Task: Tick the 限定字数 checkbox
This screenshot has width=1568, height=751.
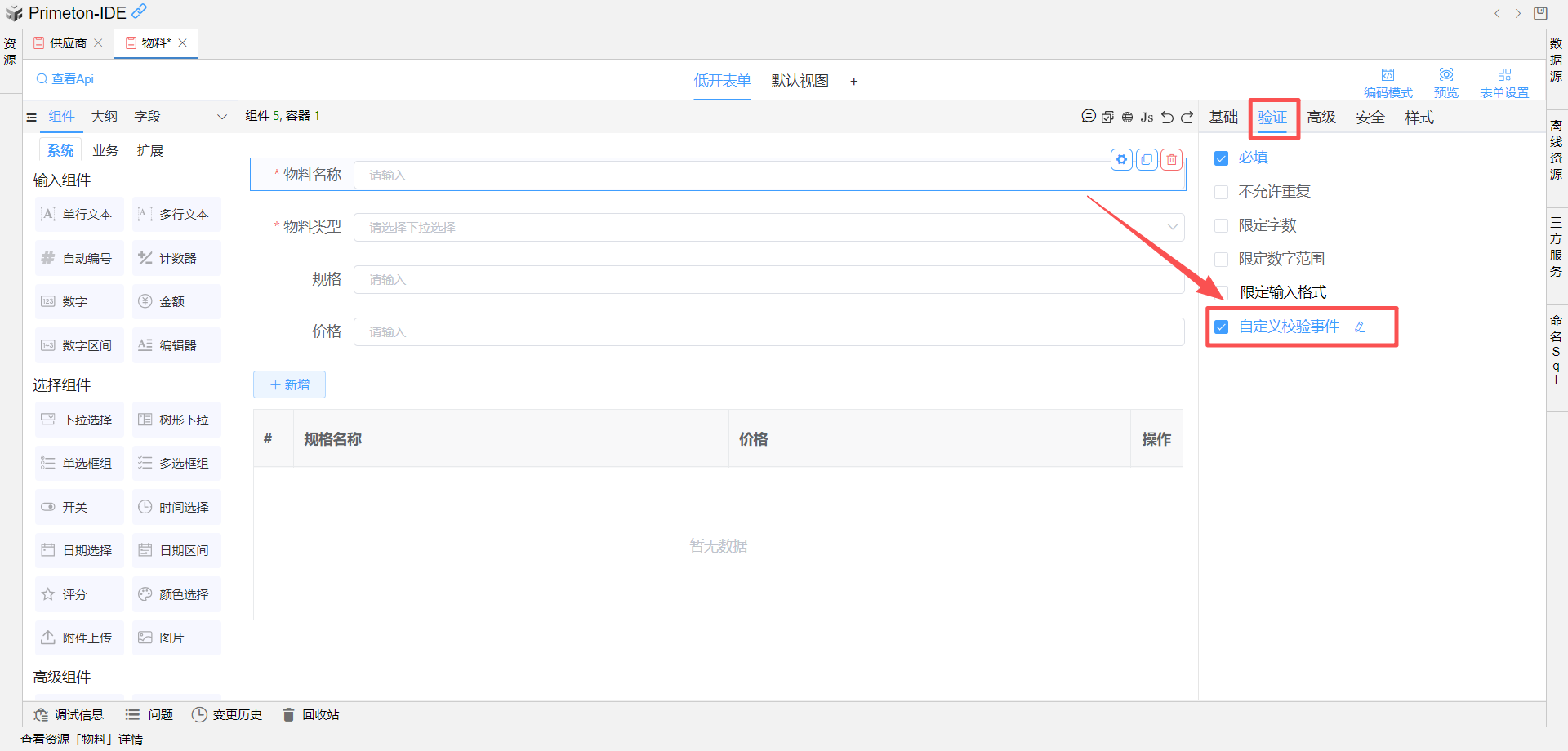Action: [x=1222, y=225]
